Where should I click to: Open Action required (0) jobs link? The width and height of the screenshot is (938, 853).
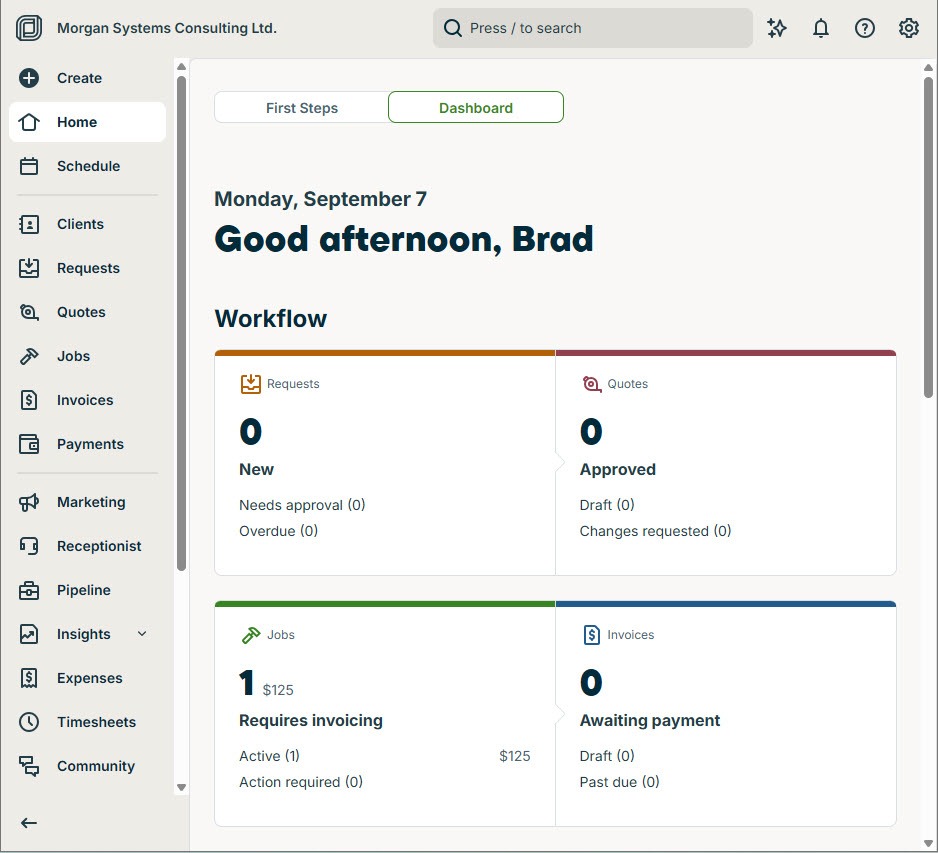coord(301,782)
